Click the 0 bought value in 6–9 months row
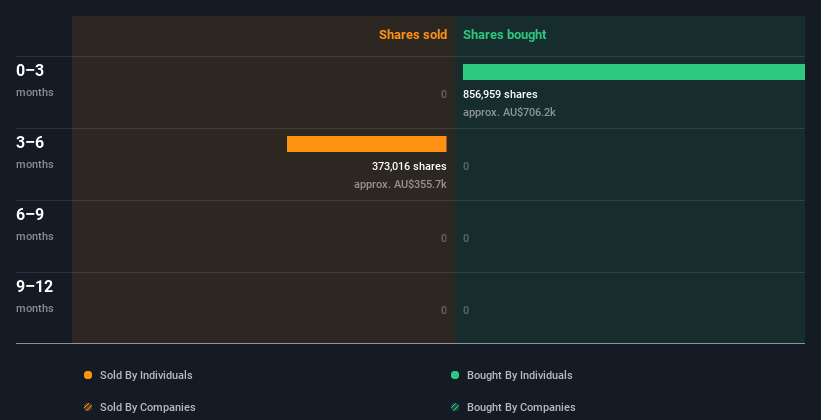 tap(466, 238)
